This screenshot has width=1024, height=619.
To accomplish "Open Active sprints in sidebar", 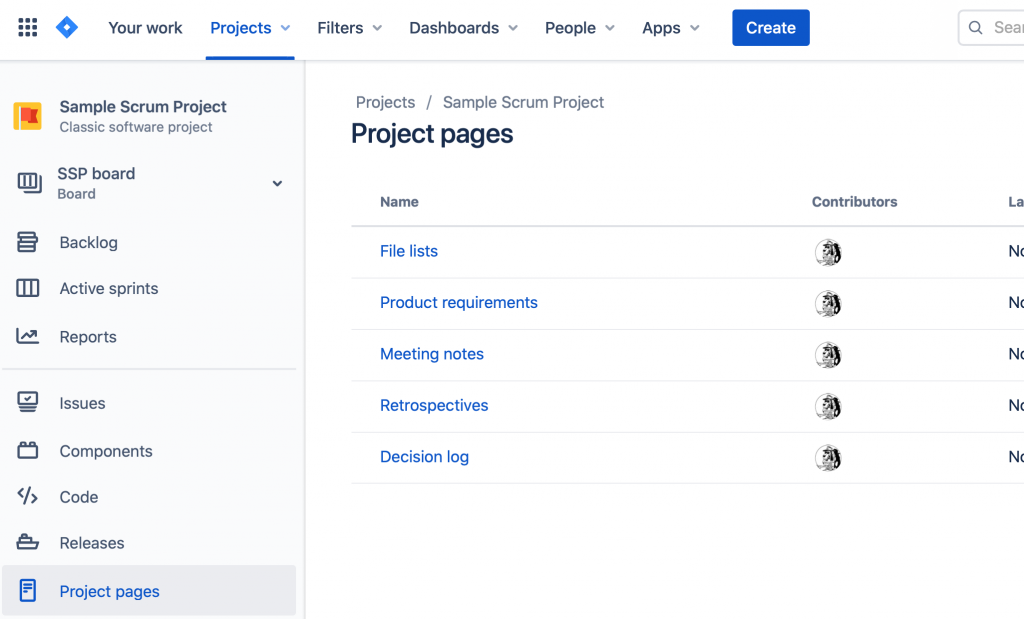I will pos(149,288).
